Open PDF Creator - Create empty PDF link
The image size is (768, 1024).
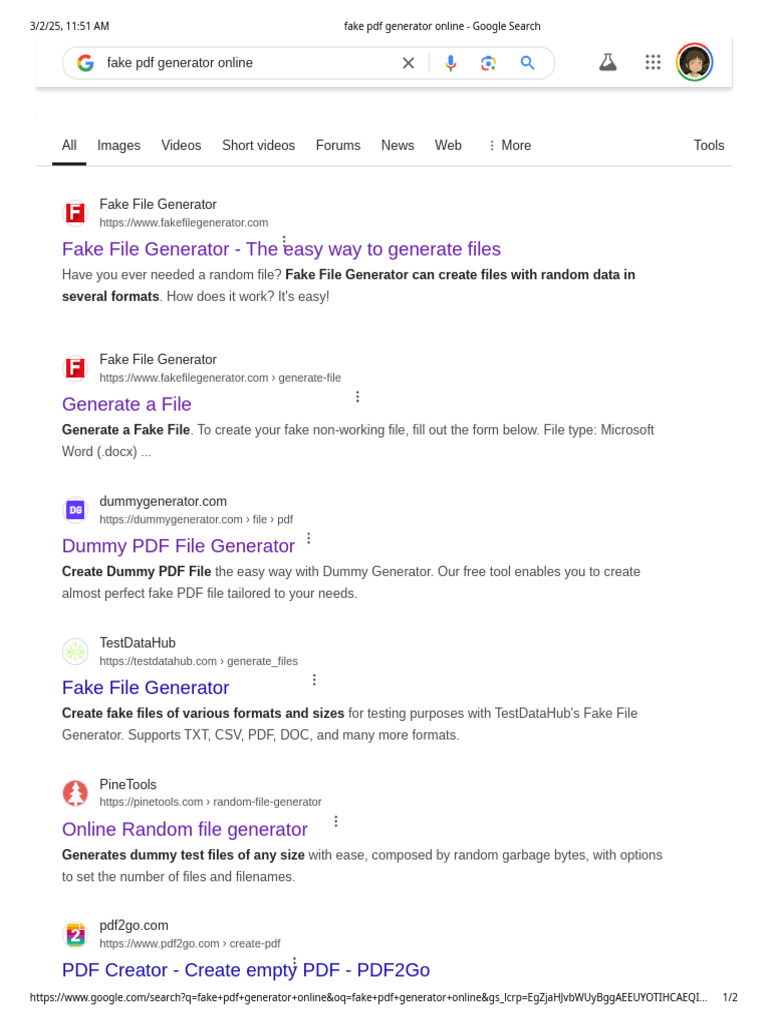click(246, 970)
